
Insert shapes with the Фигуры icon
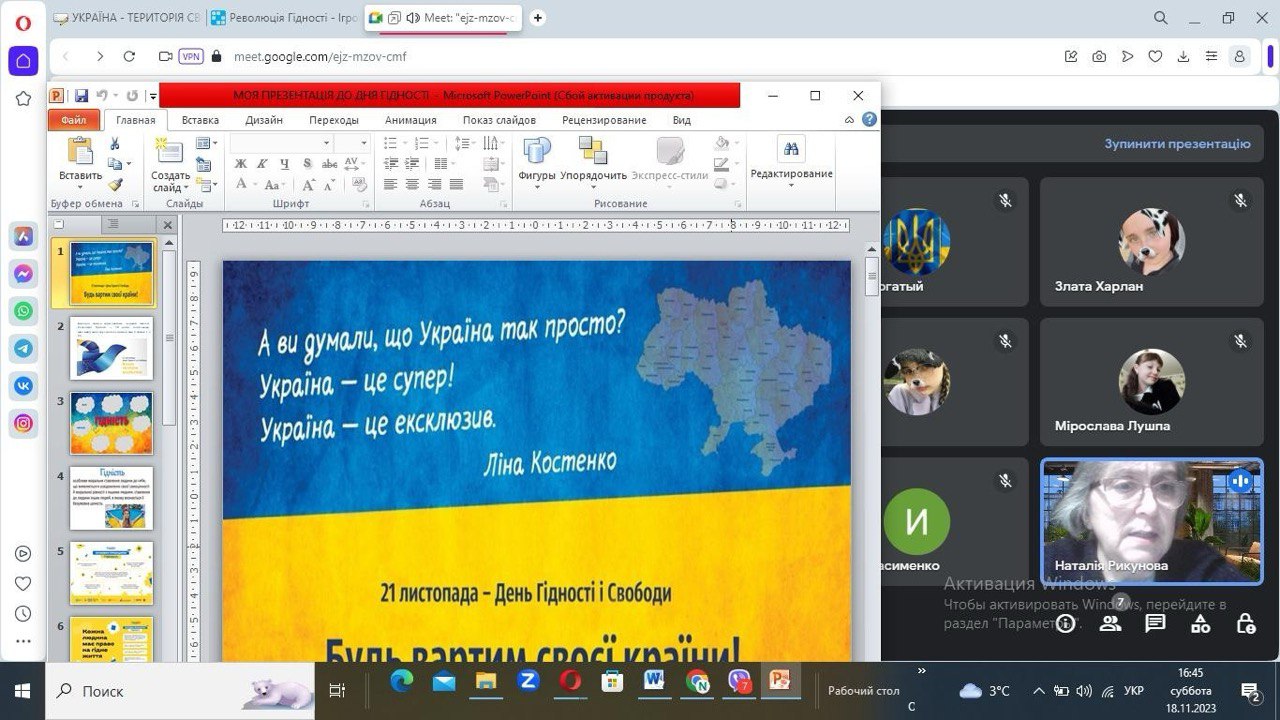pos(537,151)
